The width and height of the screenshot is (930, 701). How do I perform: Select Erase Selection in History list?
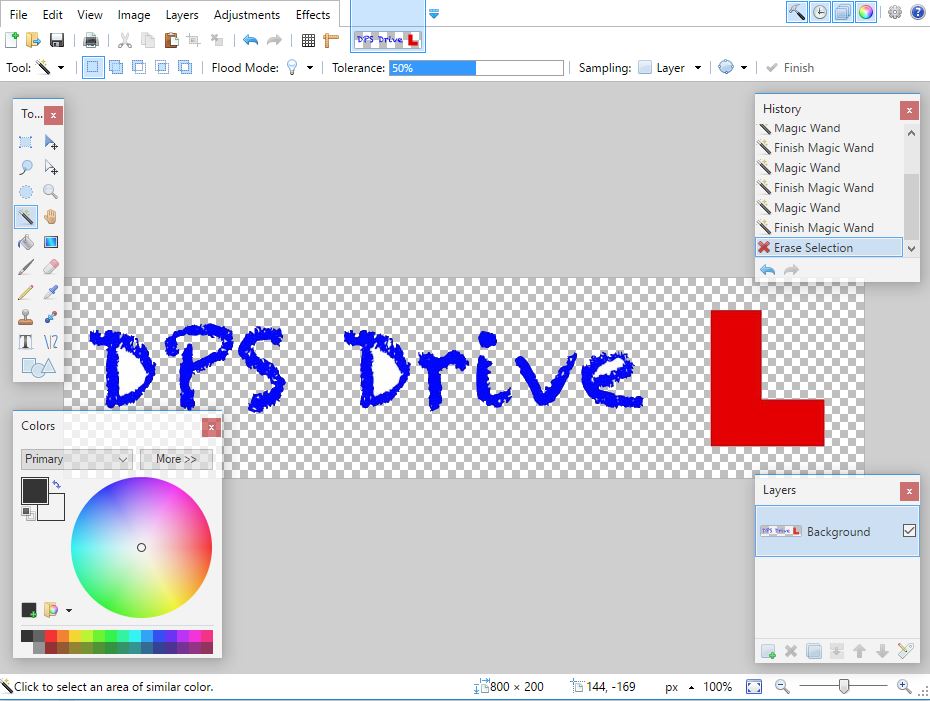pos(812,248)
